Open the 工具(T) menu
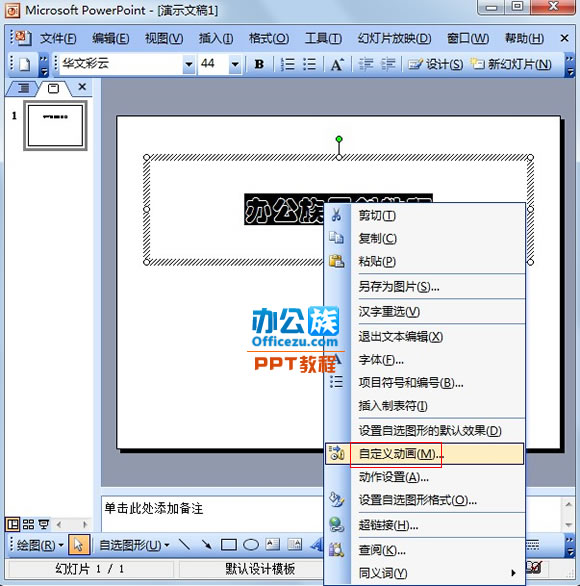This screenshot has height=586, width=580. pos(323,38)
